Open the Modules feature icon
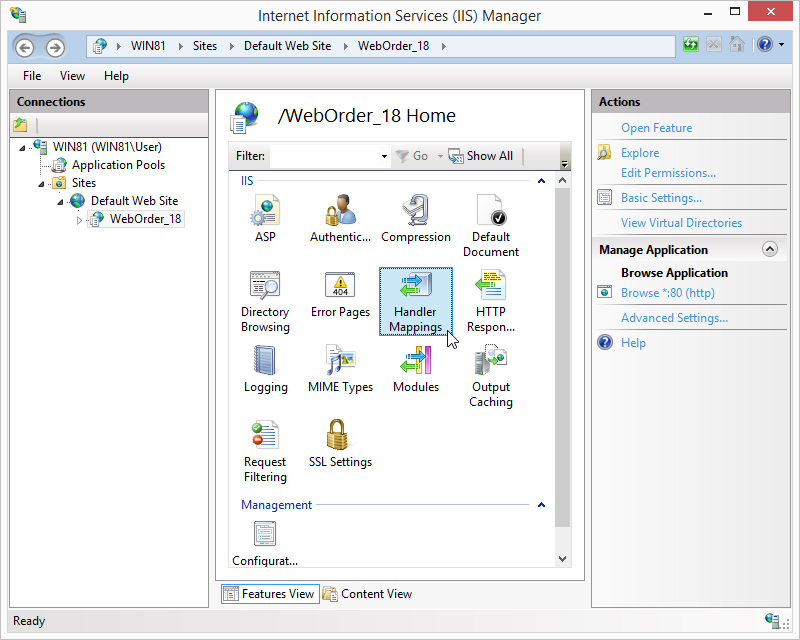 coord(416,360)
